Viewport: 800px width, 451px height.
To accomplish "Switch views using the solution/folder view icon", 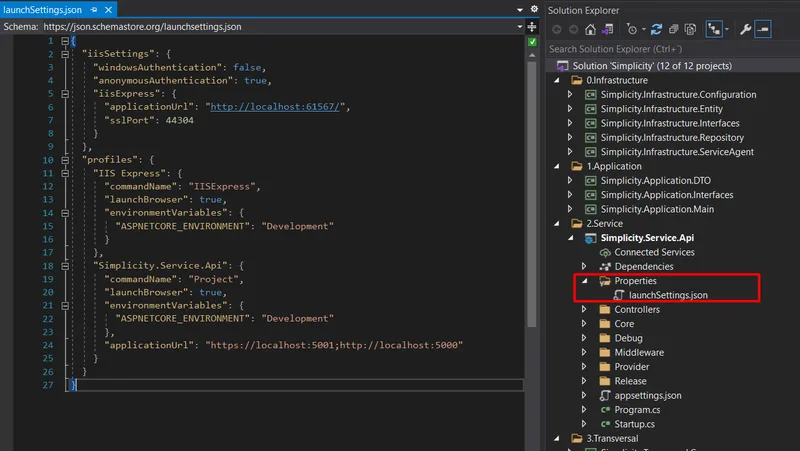I will pyautogui.click(x=607, y=30).
